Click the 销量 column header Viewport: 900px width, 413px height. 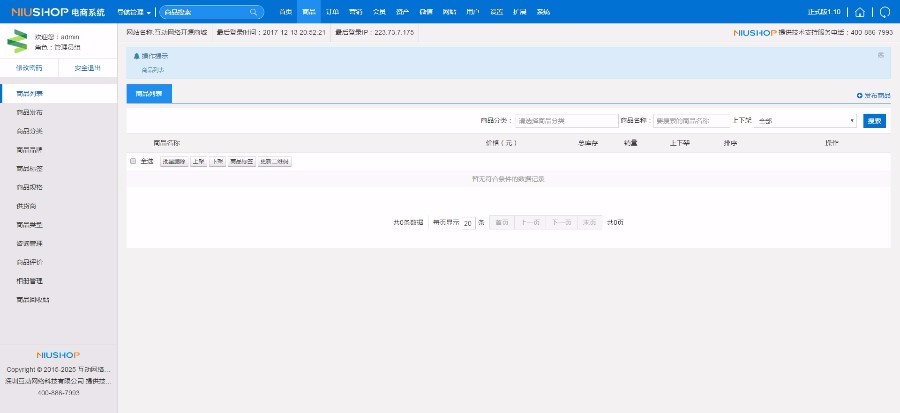[x=630, y=143]
